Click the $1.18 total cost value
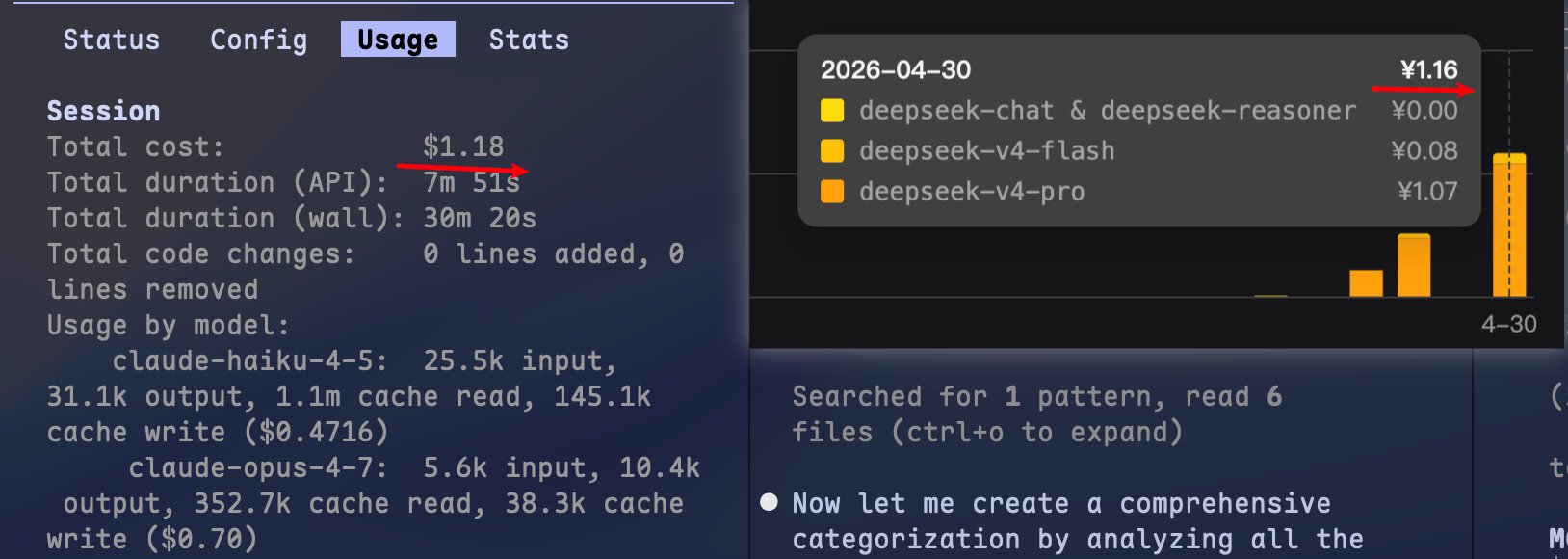 [x=463, y=146]
